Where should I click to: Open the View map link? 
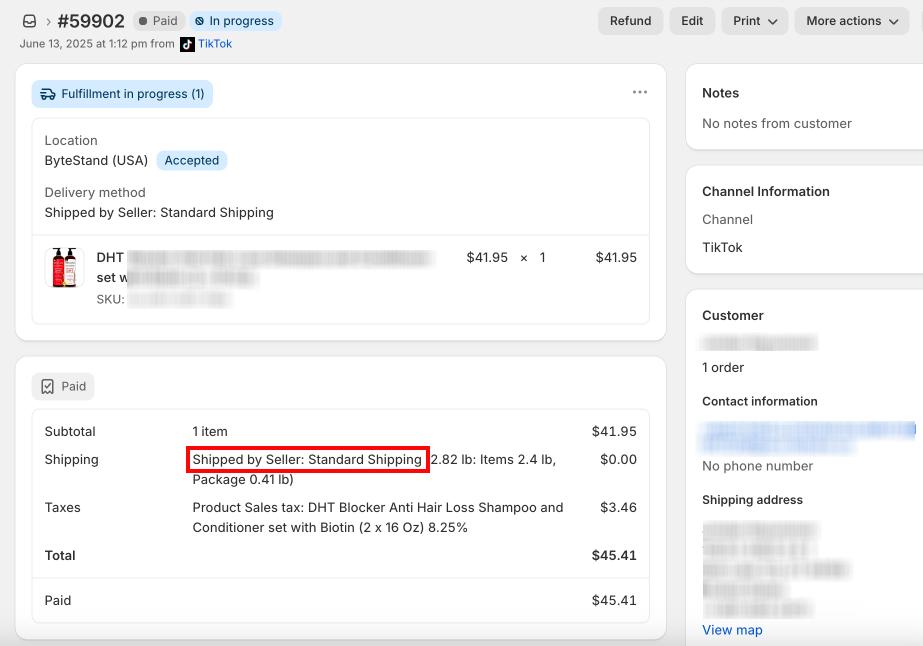click(x=732, y=630)
